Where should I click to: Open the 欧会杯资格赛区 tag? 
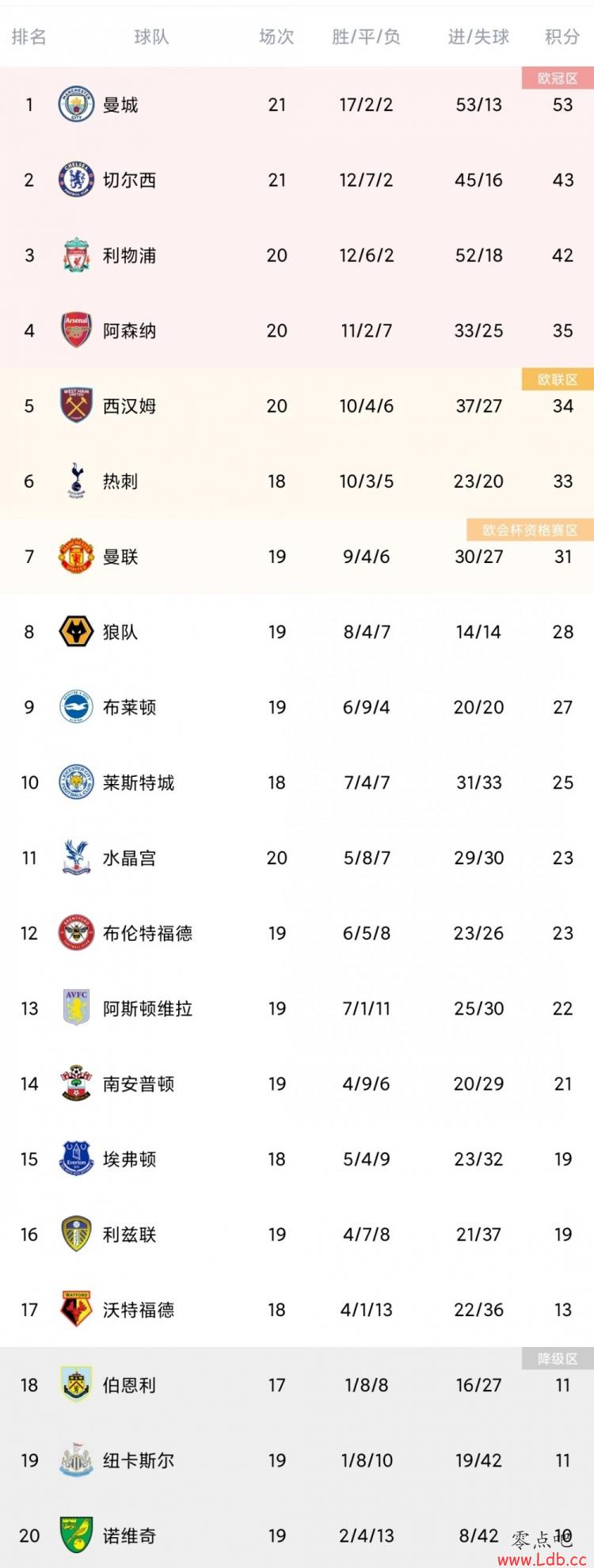(530, 530)
